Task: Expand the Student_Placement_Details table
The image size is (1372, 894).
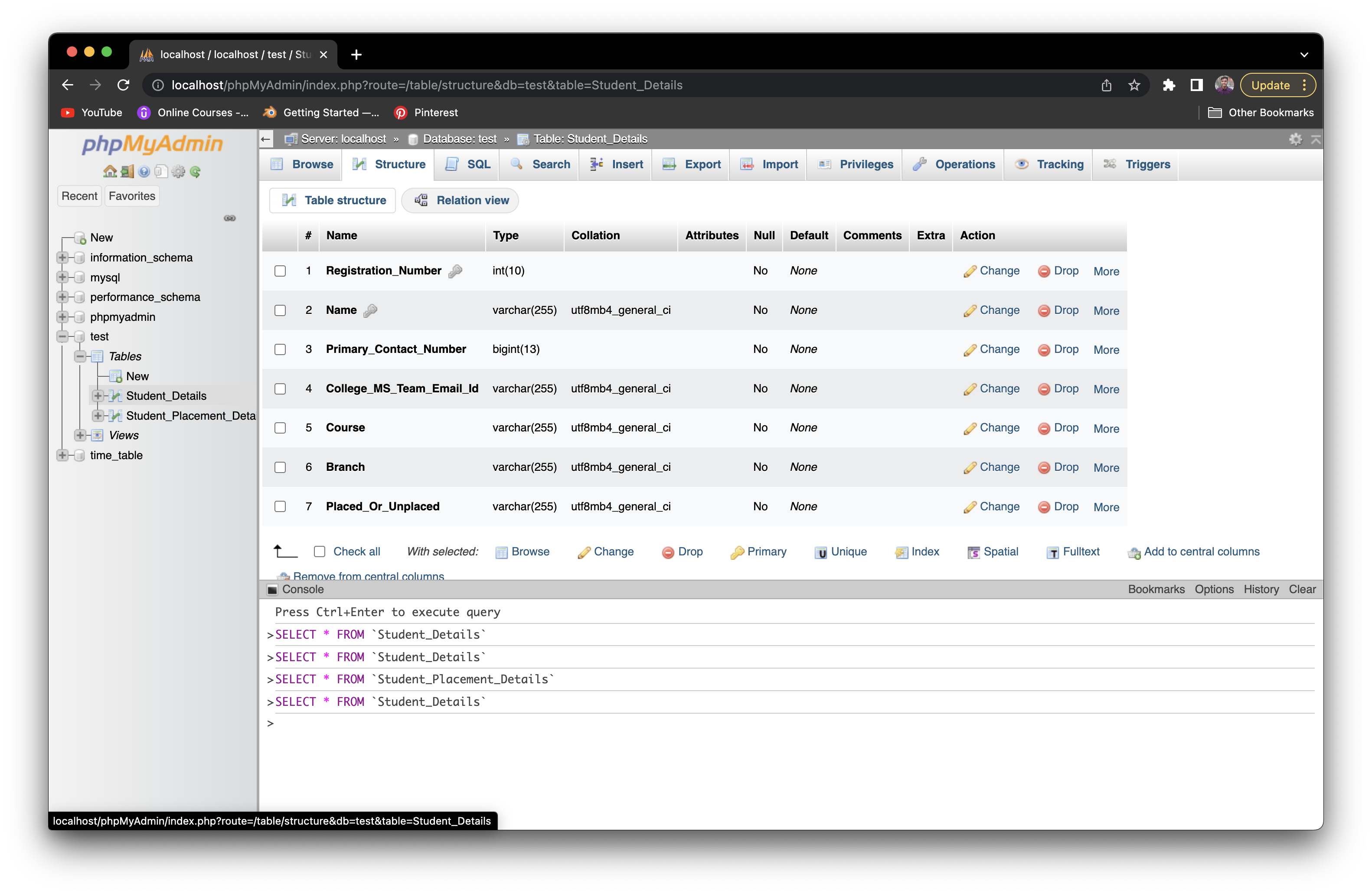Action: pos(98,416)
